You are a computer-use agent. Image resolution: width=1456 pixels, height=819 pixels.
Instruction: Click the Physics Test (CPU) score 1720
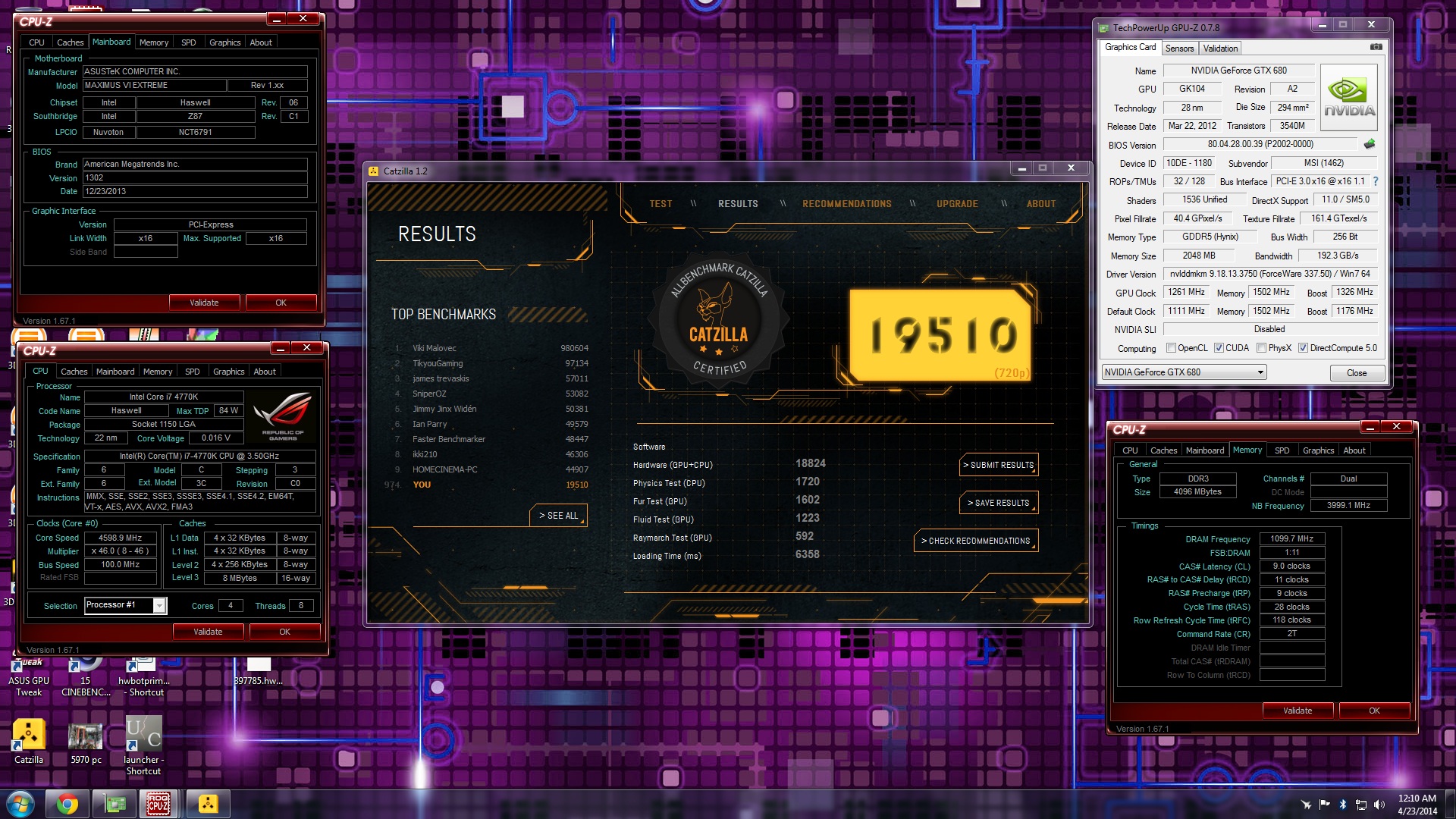(x=807, y=482)
